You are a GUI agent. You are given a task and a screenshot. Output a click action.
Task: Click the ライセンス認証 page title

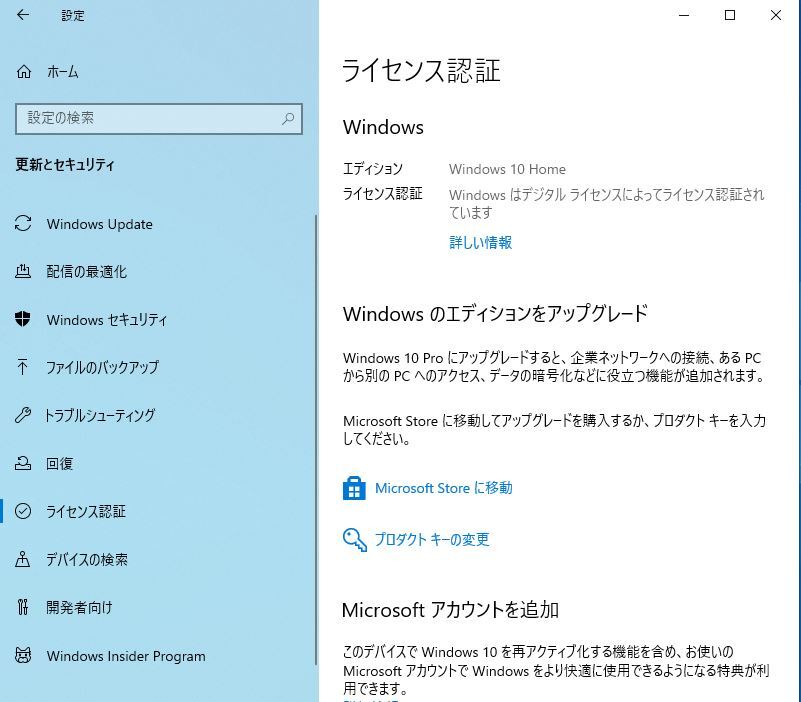point(421,70)
